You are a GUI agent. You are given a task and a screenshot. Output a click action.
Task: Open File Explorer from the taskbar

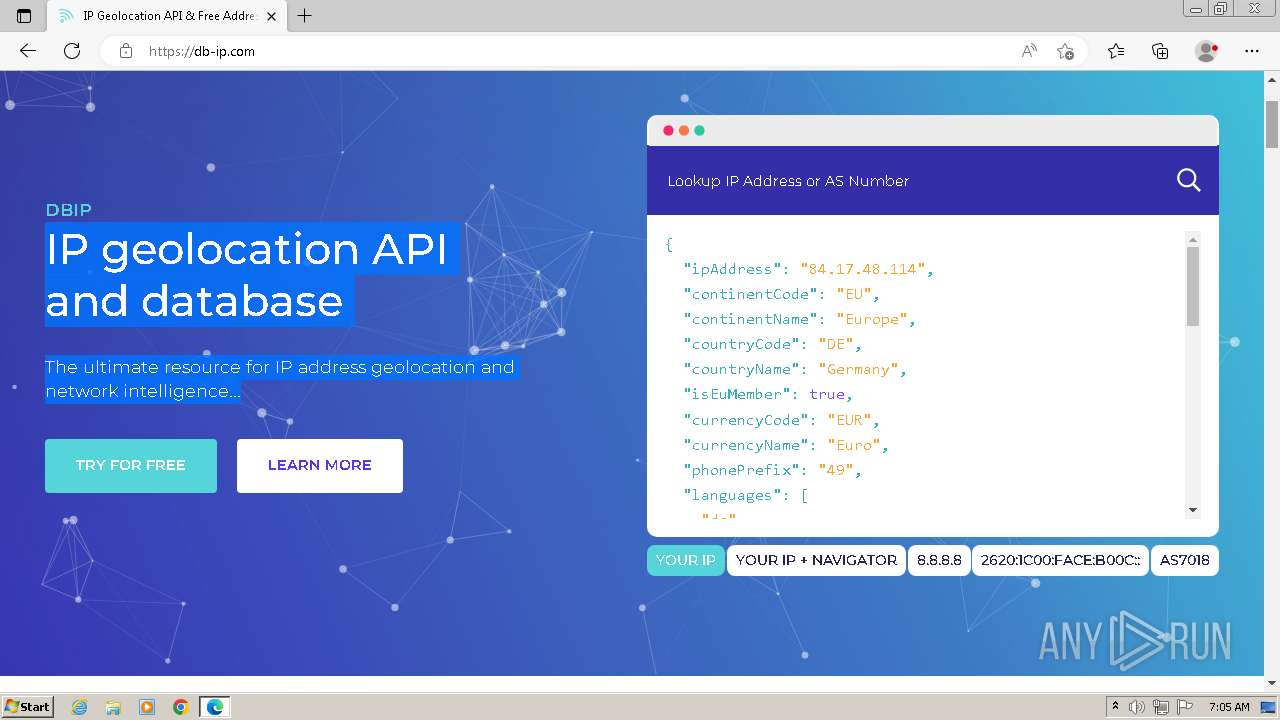(x=113, y=707)
